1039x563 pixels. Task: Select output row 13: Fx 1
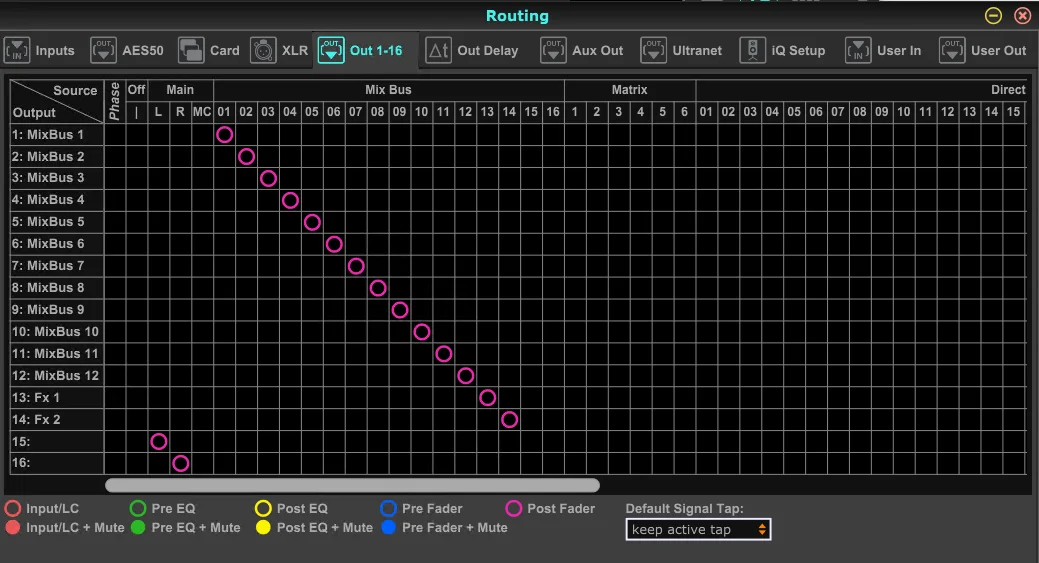click(x=56, y=397)
